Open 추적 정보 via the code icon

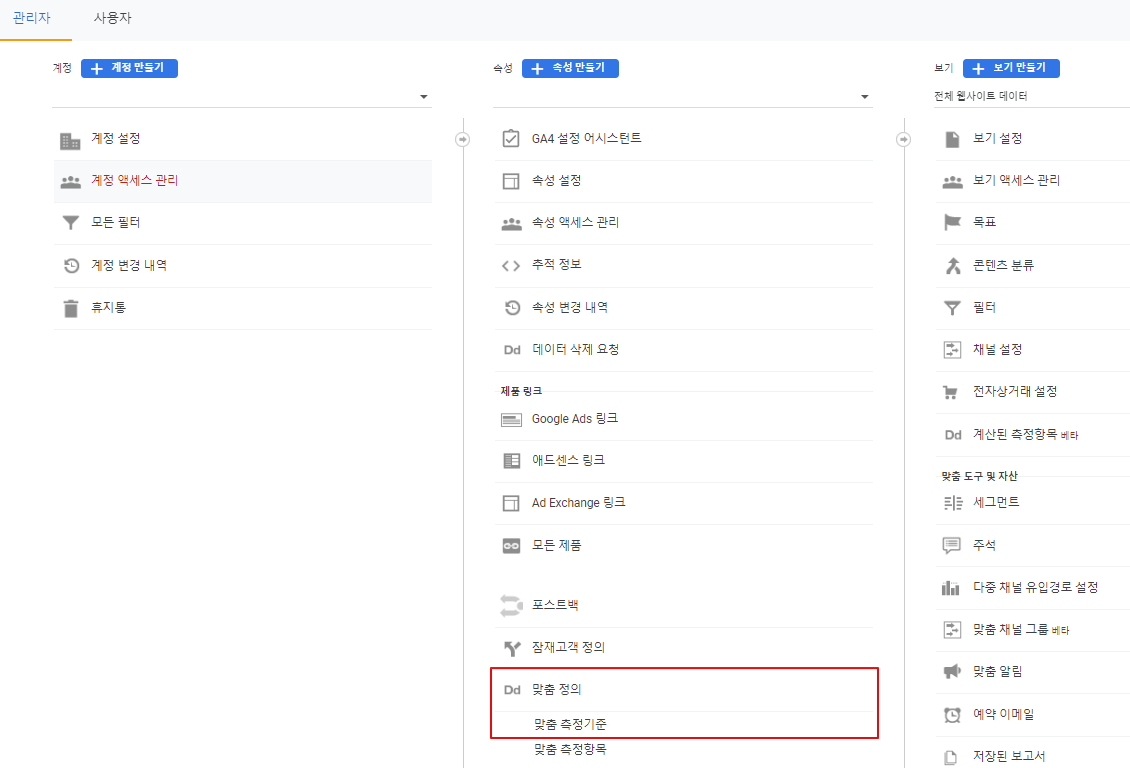(x=512, y=265)
